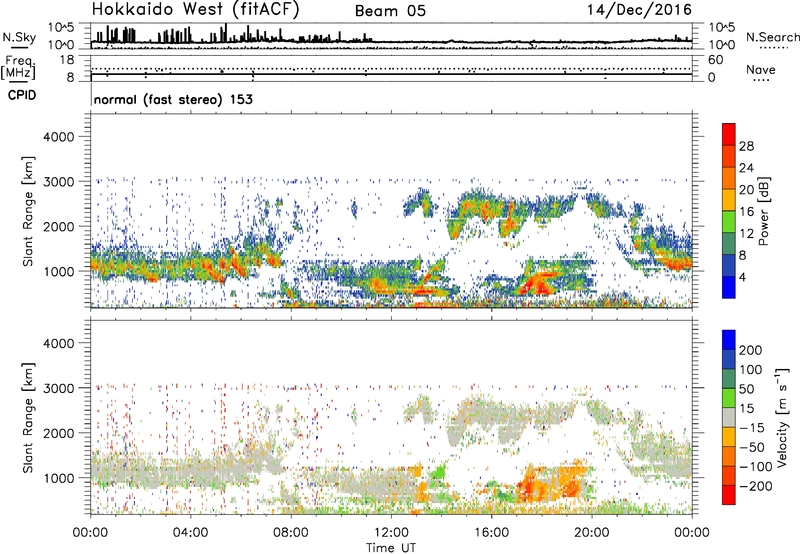Screen dimensions: 800x554
Task: Click the '2000' tick on Velocity panel
Action: point(59,433)
